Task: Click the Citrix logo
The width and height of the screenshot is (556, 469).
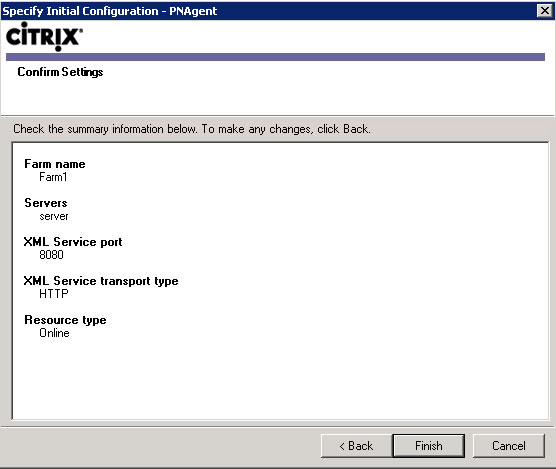Action: 44,36
